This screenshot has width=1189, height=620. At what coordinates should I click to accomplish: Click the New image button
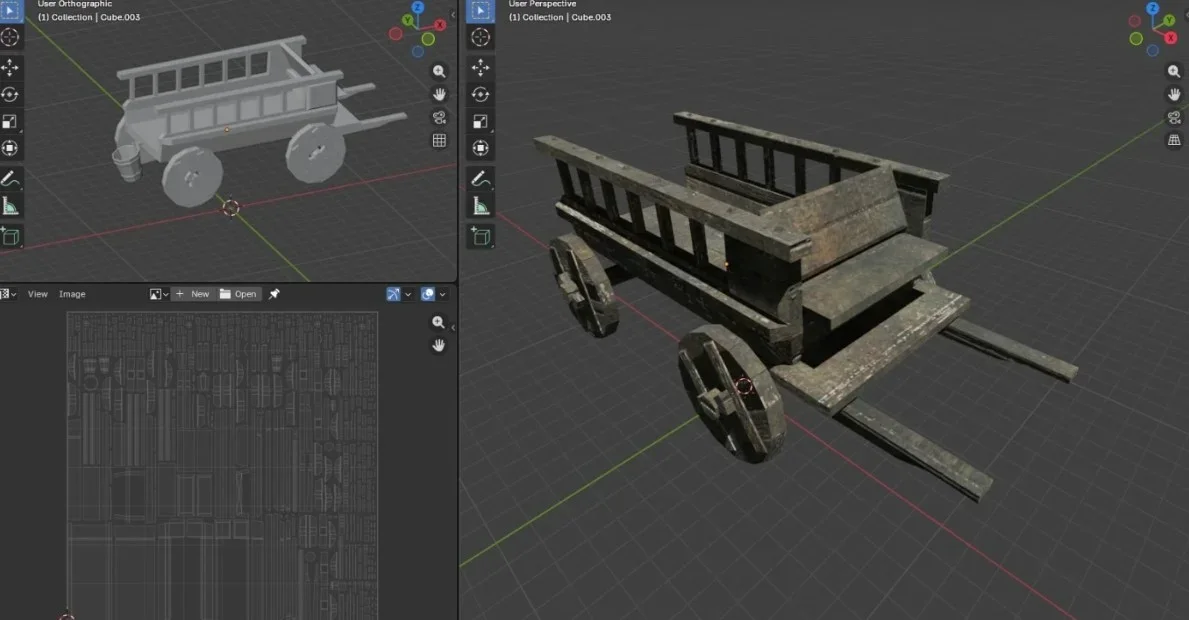coord(193,294)
